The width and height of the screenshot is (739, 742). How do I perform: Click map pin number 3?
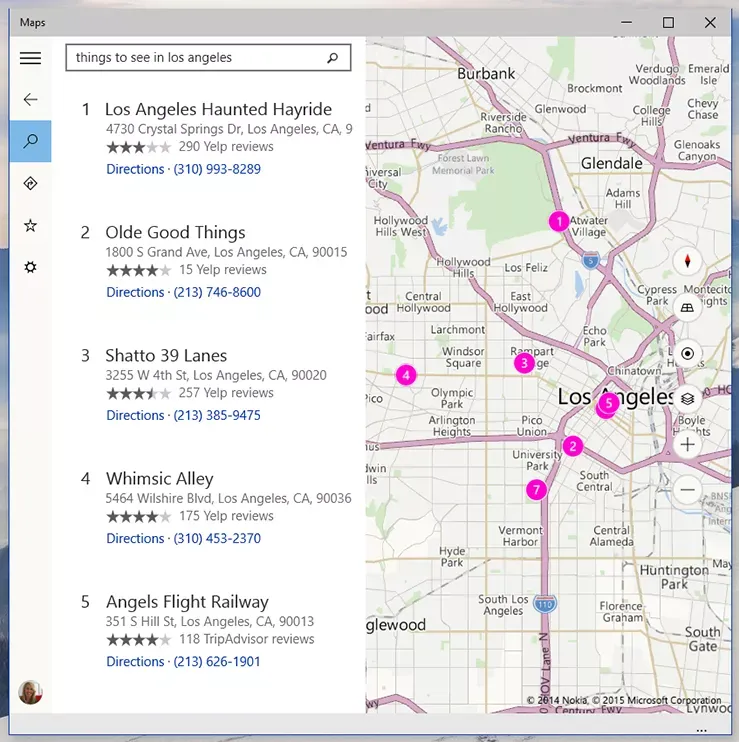tap(524, 363)
